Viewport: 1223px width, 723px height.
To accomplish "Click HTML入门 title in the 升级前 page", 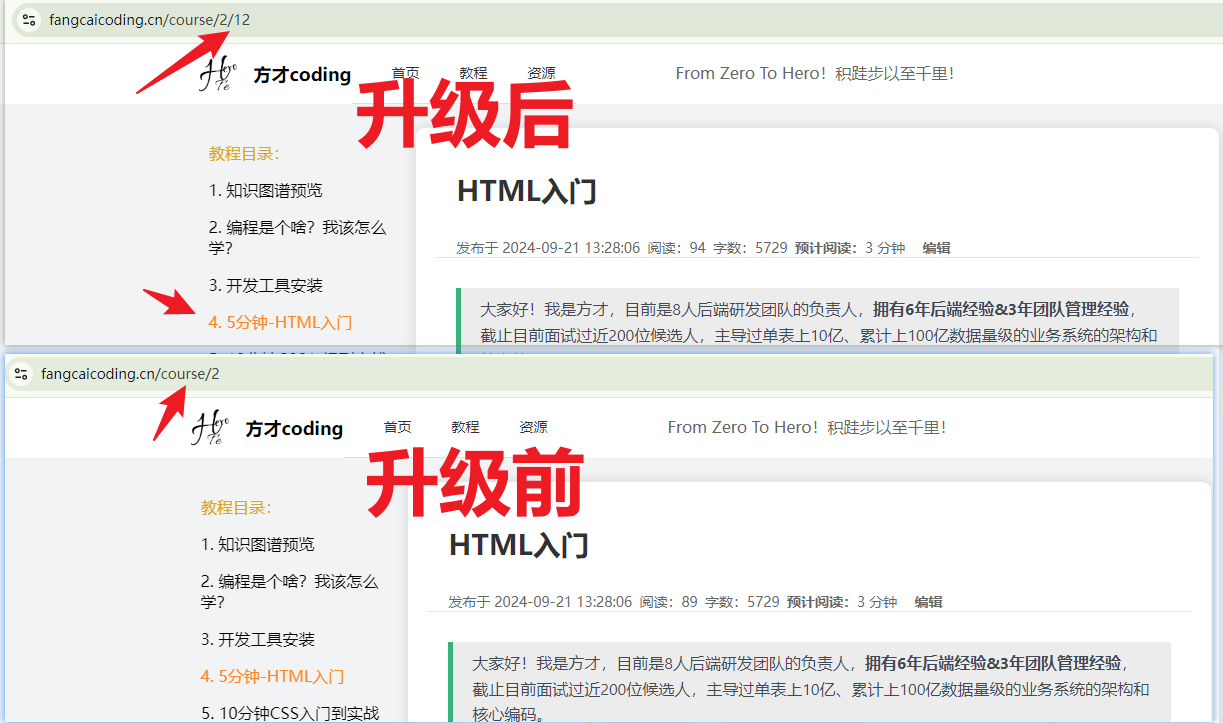I will coord(519,545).
